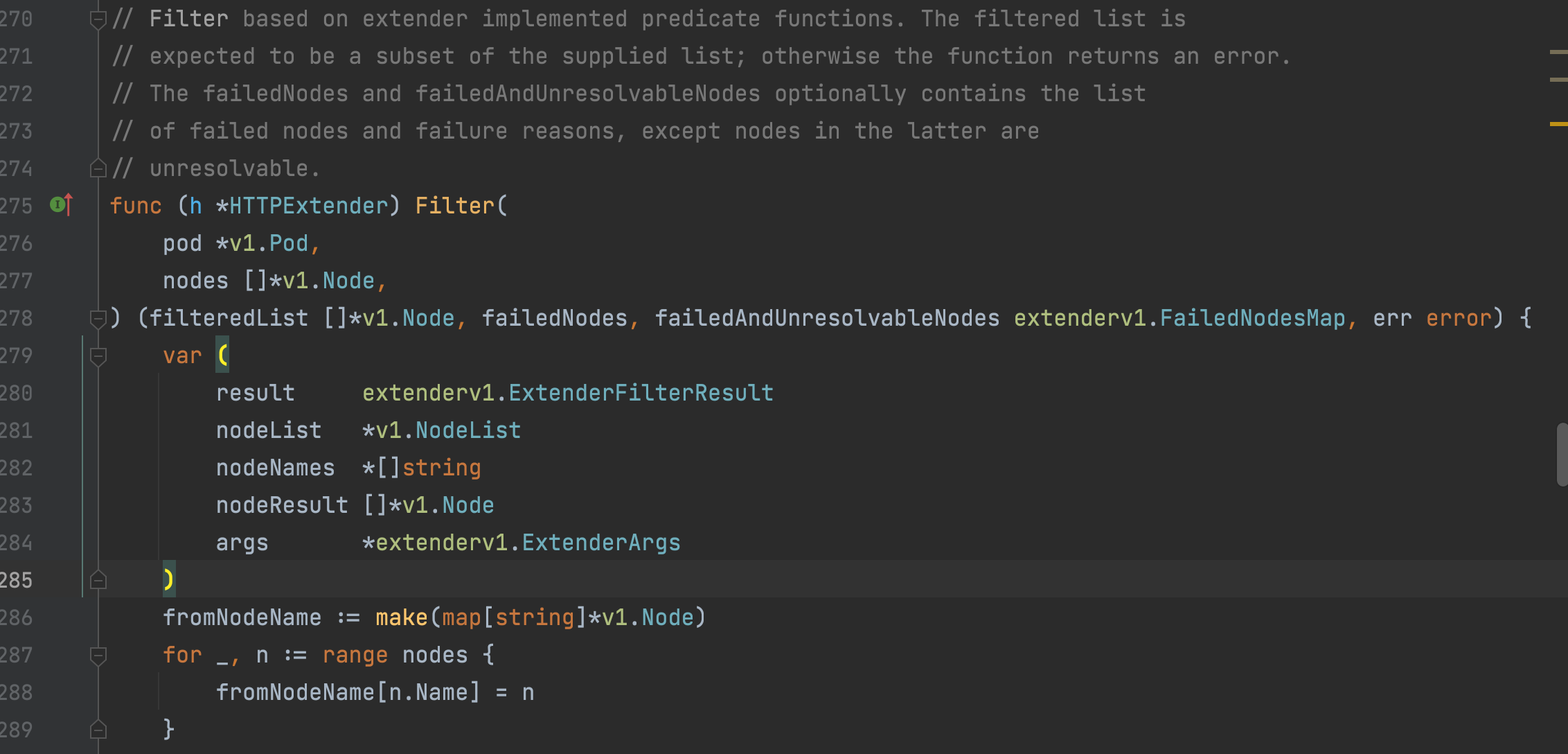Click the Filter function name in the declaration
Image resolution: width=1568 pixels, height=754 pixels.
[454, 206]
